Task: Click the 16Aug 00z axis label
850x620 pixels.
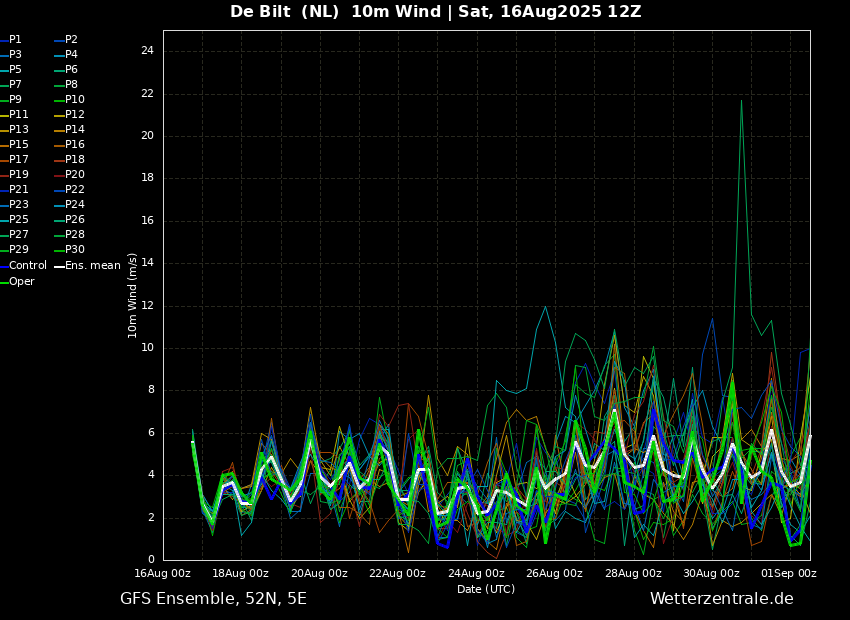Action: [163, 573]
